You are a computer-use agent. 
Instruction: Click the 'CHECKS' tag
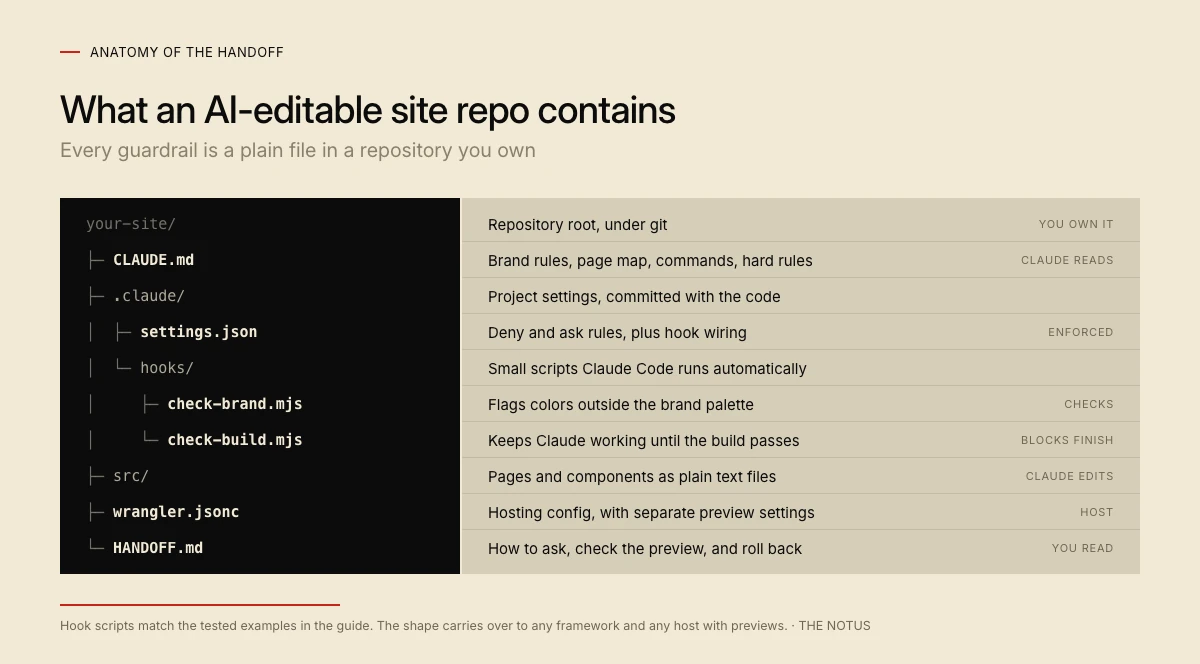pos(1089,404)
